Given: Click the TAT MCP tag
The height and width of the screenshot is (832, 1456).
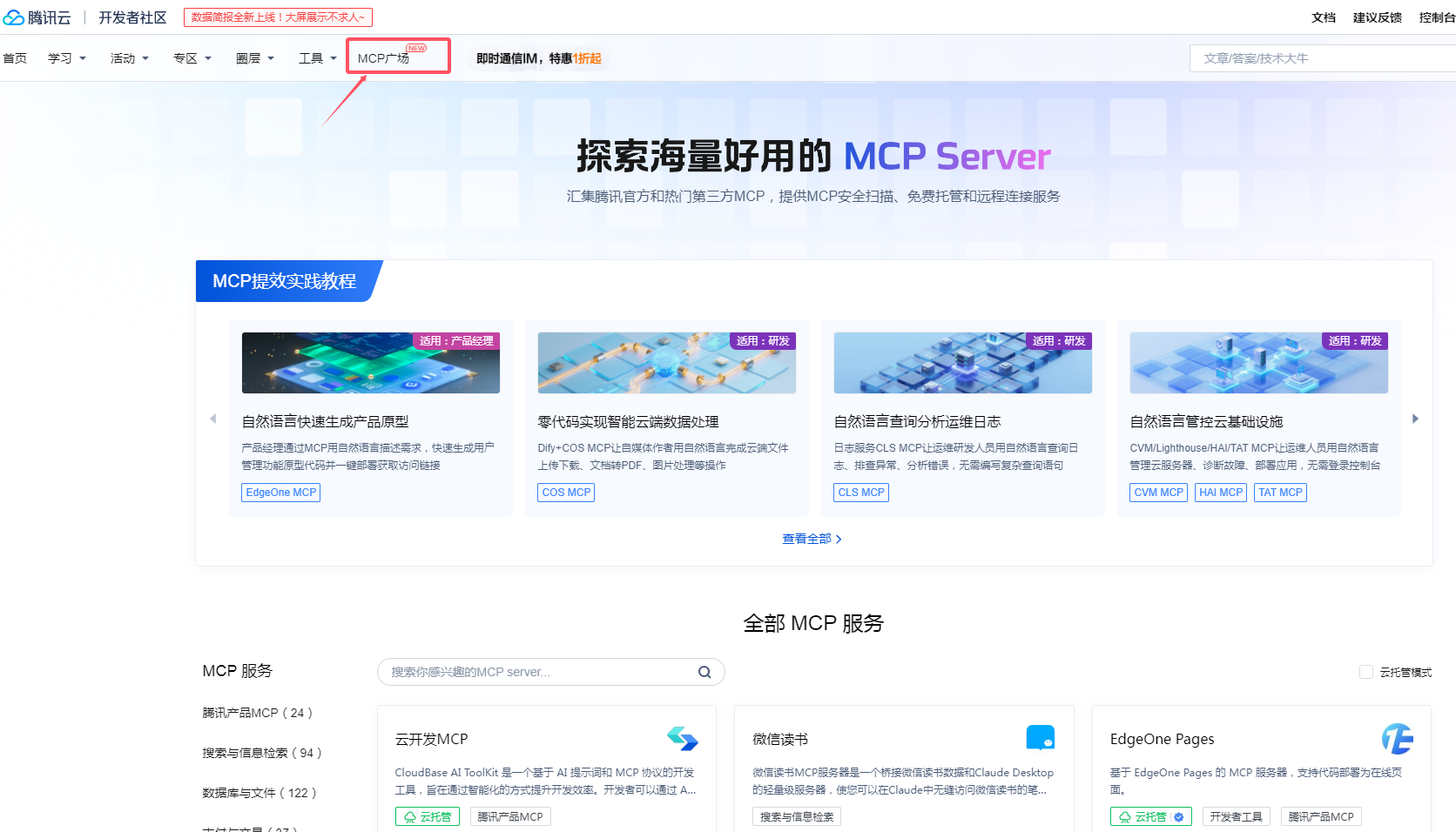Looking at the screenshot, I should coord(1281,493).
